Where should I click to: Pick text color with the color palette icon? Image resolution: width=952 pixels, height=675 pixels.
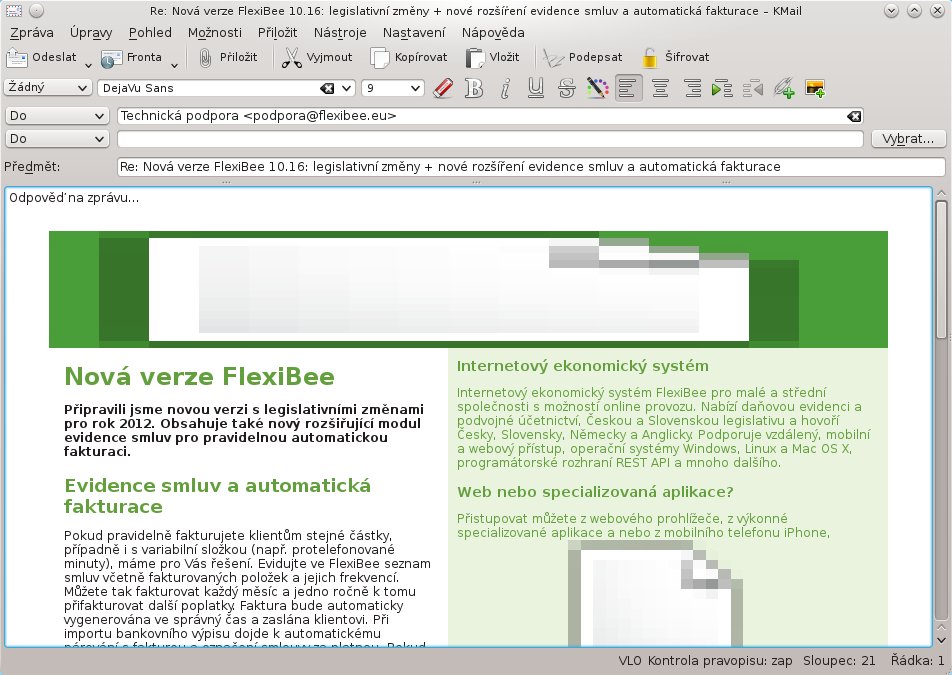[596, 89]
